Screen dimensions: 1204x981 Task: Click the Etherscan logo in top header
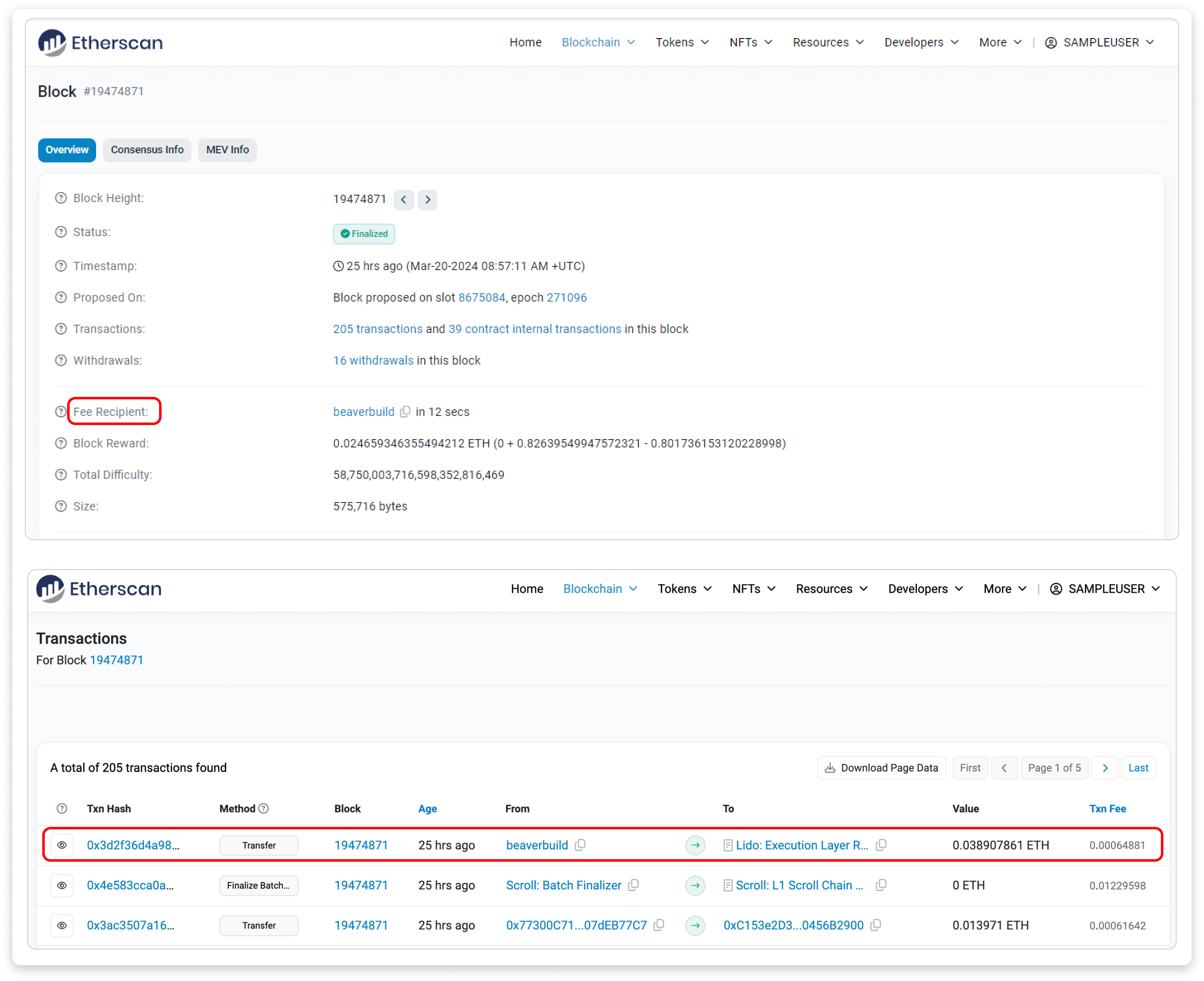tap(101, 42)
